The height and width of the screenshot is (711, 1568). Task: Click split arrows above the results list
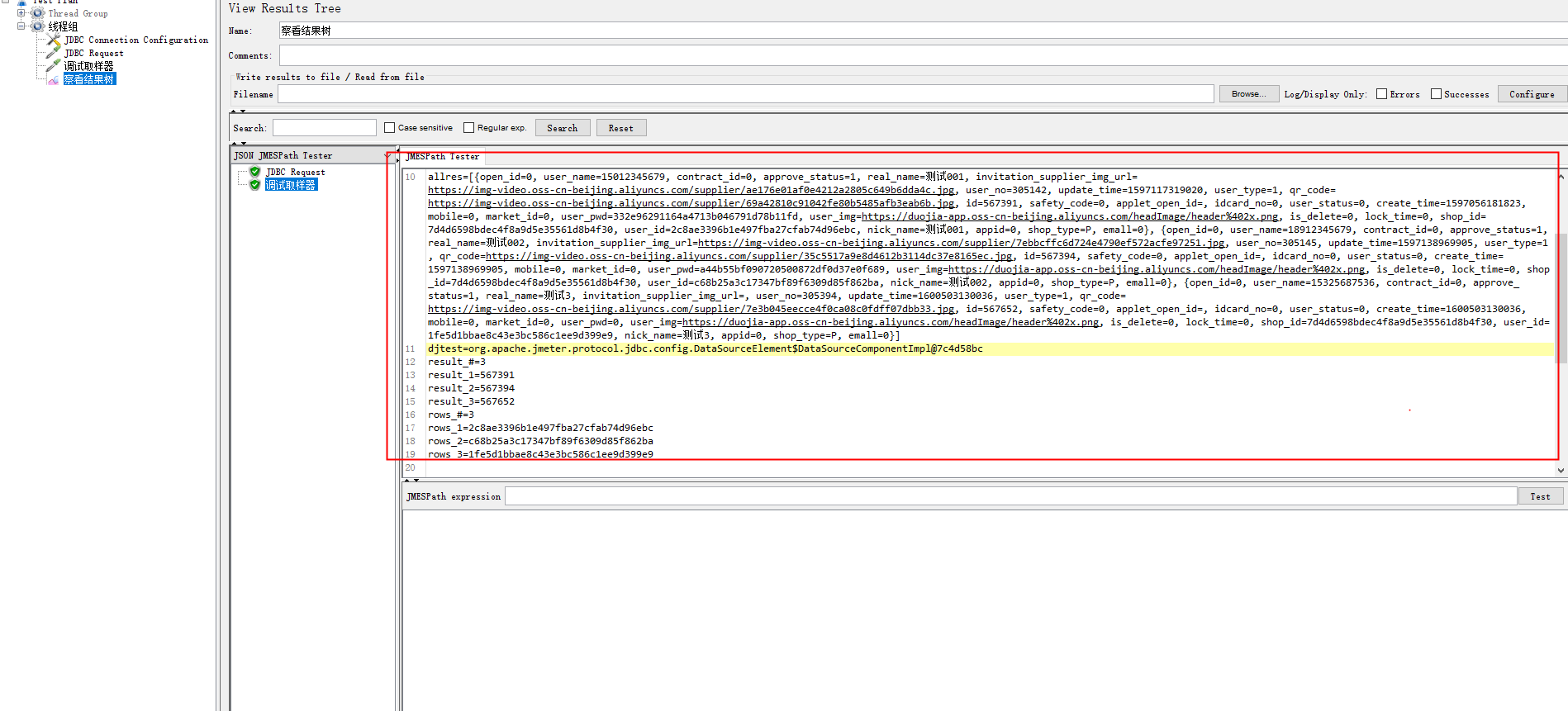[237, 144]
